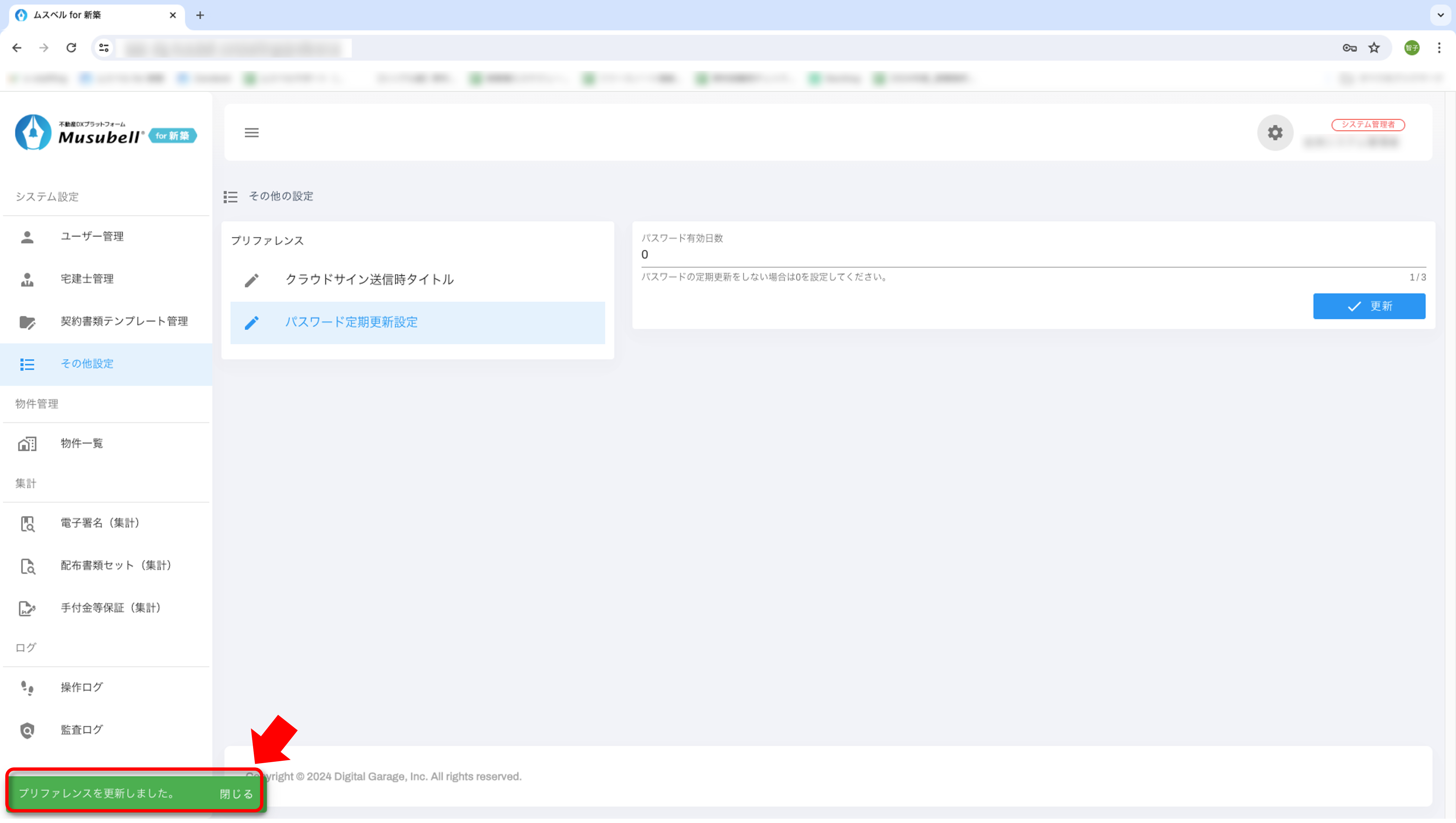The image size is (1456, 823).
Task: Open 契約書類テンプレート管理 page
Action: (124, 321)
